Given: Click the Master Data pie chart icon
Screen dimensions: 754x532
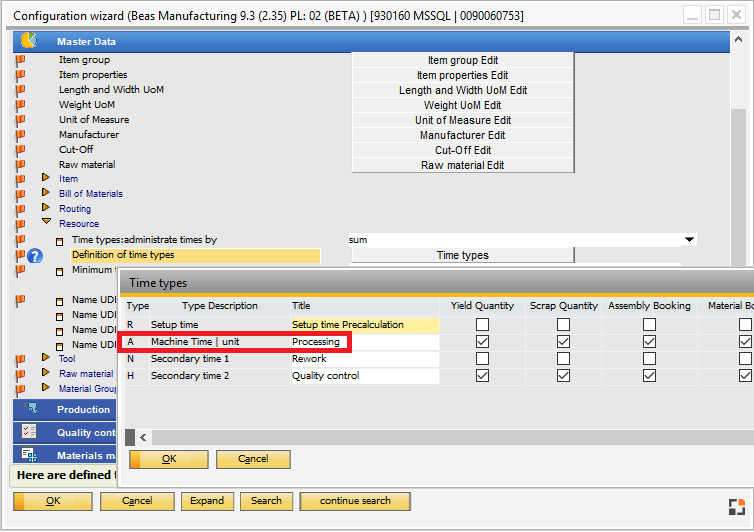Looking at the screenshot, I should coord(28,41).
